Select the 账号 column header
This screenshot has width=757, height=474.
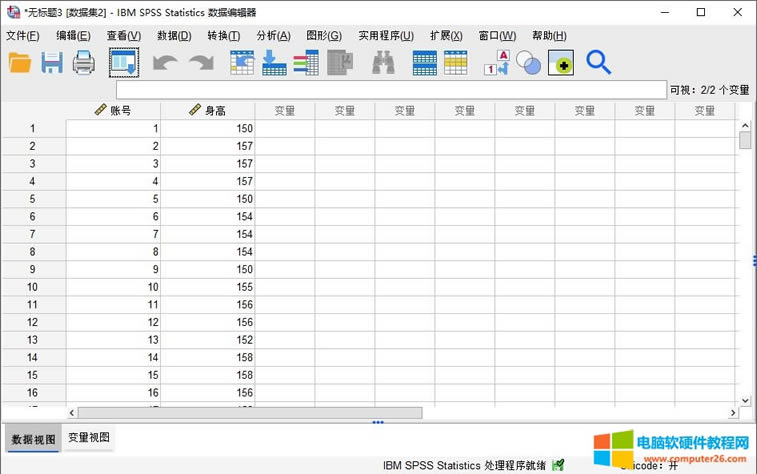(x=113, y=111)
